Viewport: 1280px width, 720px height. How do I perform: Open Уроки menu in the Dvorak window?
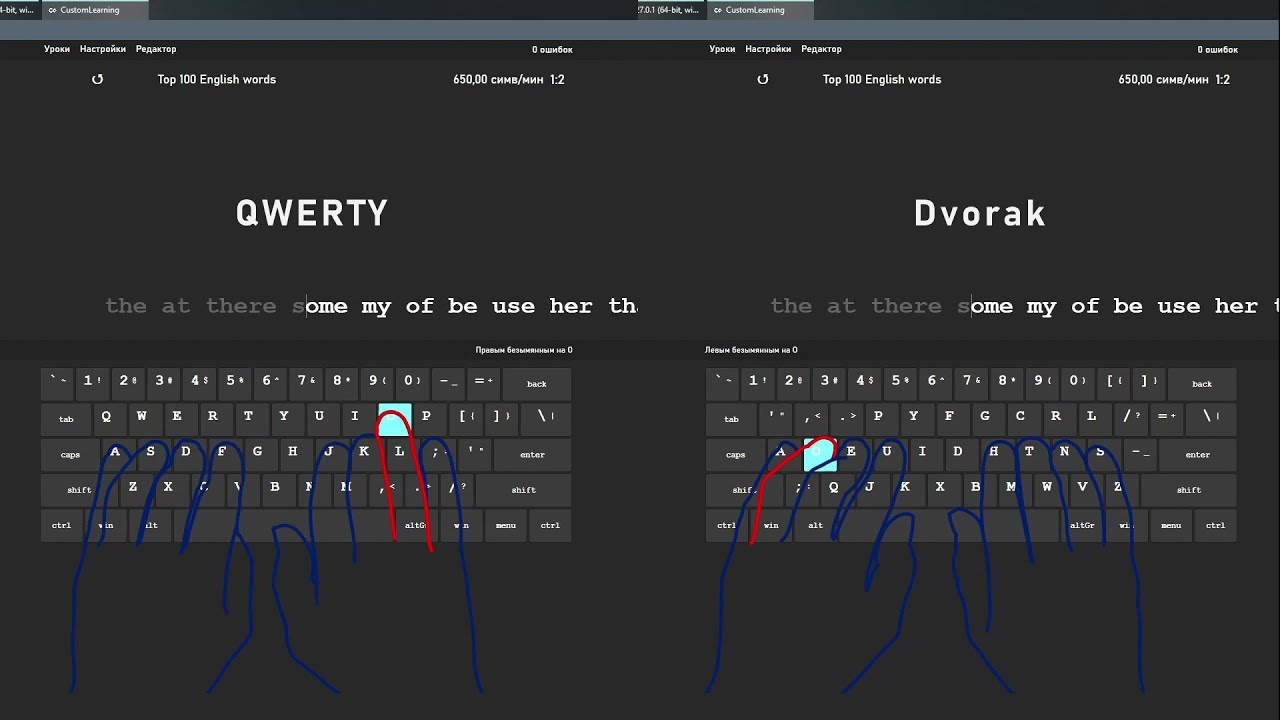pyautogui.click(x=722, y=49)
